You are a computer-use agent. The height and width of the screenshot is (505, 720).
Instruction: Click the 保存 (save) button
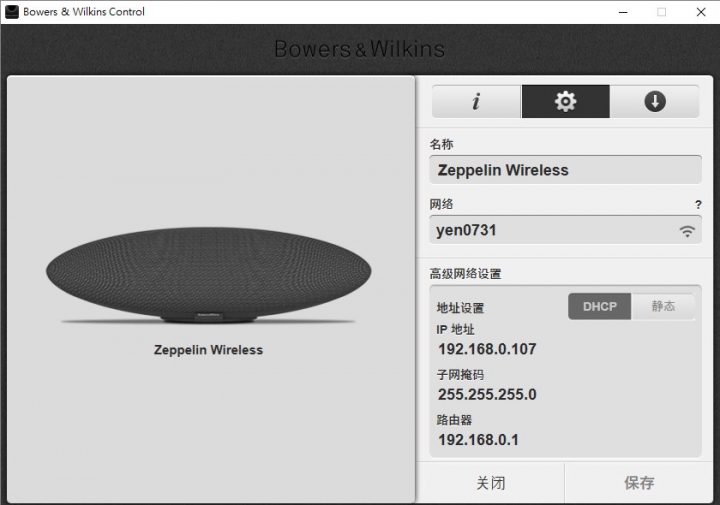tap(639, 483)
